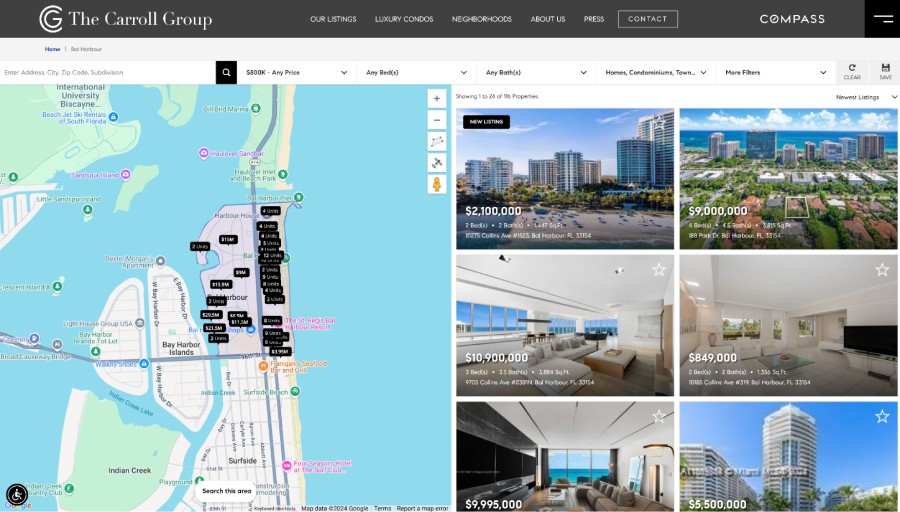
Task: Open Newest Listings sort dropdown
Action: (866, 97)
